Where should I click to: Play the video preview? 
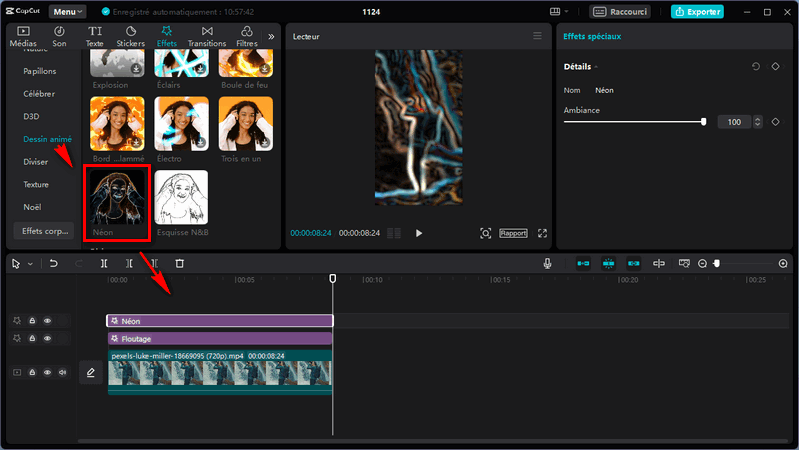pos(418,233)
